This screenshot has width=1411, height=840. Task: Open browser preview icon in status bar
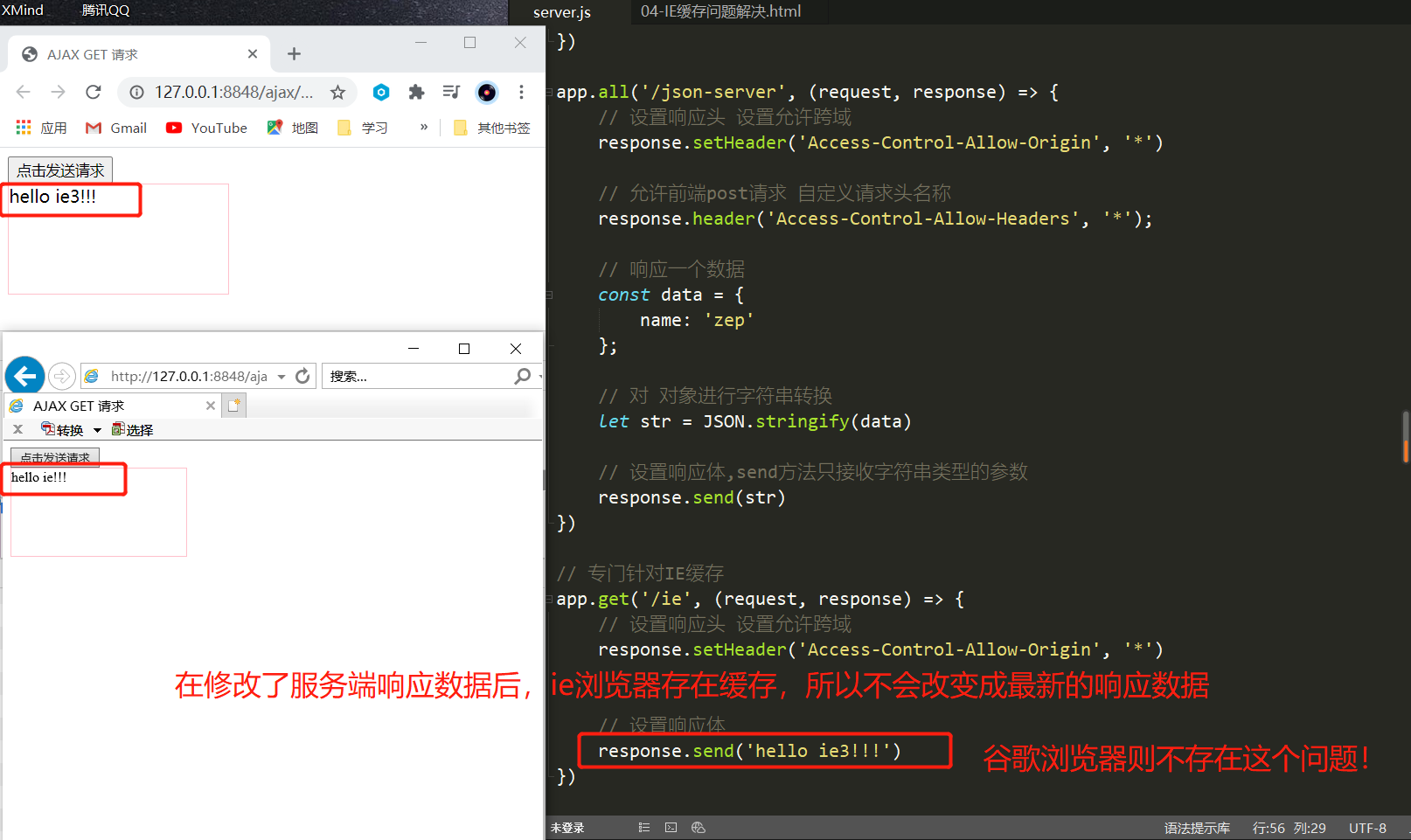pos(698,828)
